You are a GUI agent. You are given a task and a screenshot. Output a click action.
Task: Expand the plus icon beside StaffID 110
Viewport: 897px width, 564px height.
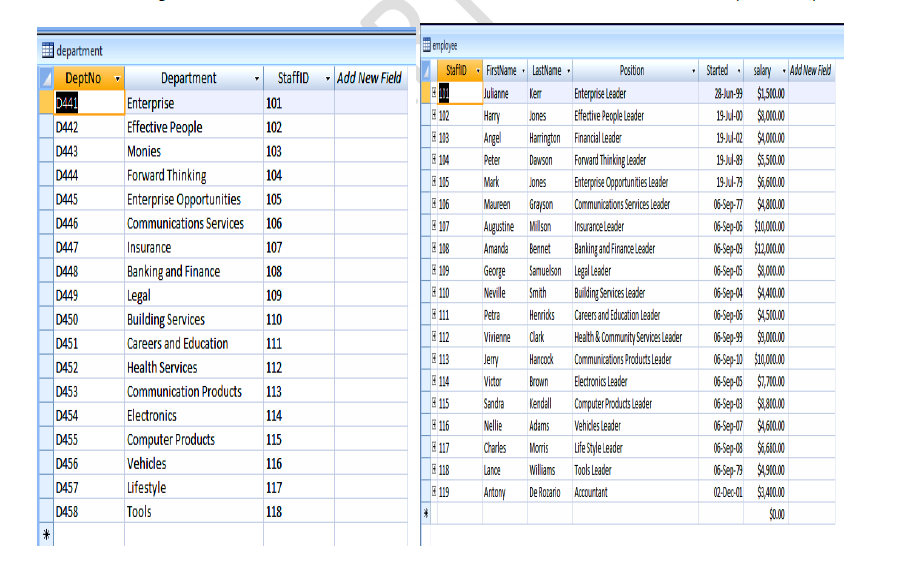tap(433, 293)
